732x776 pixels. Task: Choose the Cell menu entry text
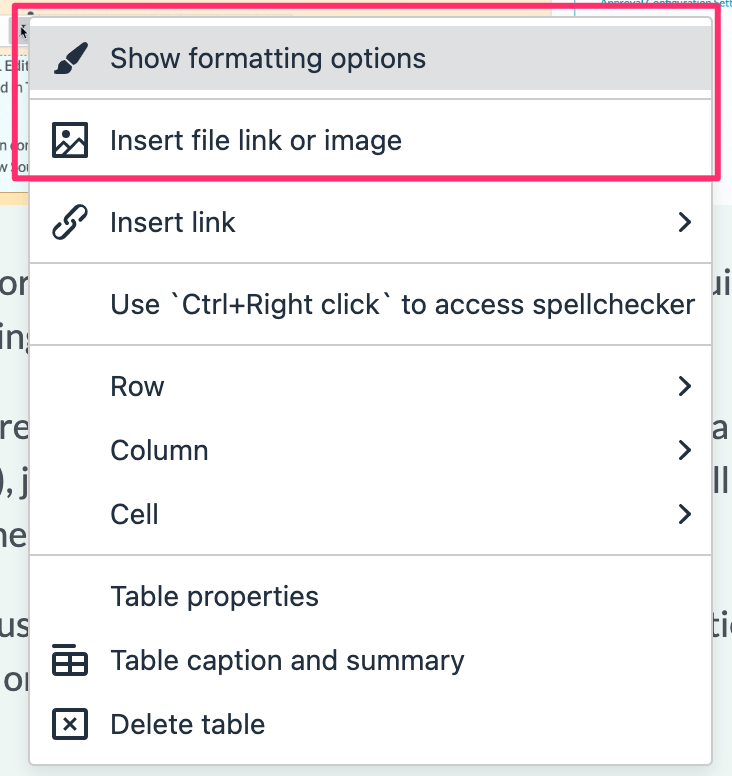134,514
